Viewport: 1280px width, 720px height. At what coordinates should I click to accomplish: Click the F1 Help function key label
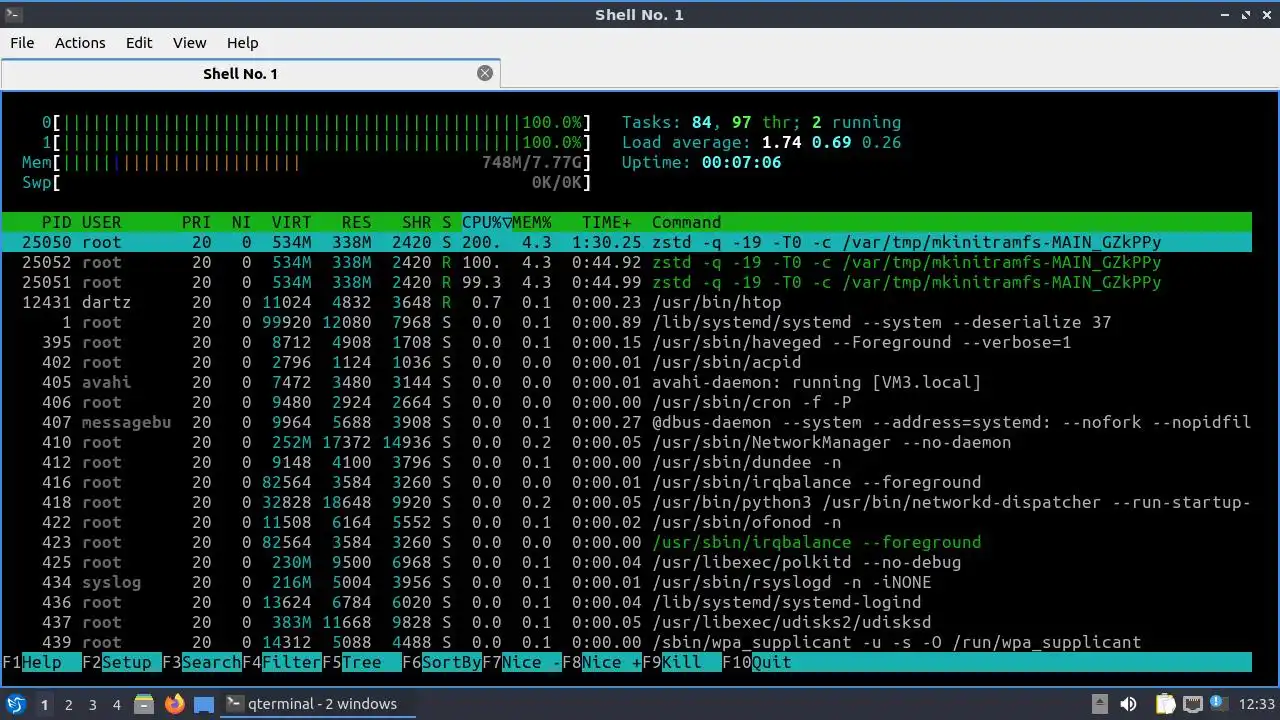[x=42, y=662]
